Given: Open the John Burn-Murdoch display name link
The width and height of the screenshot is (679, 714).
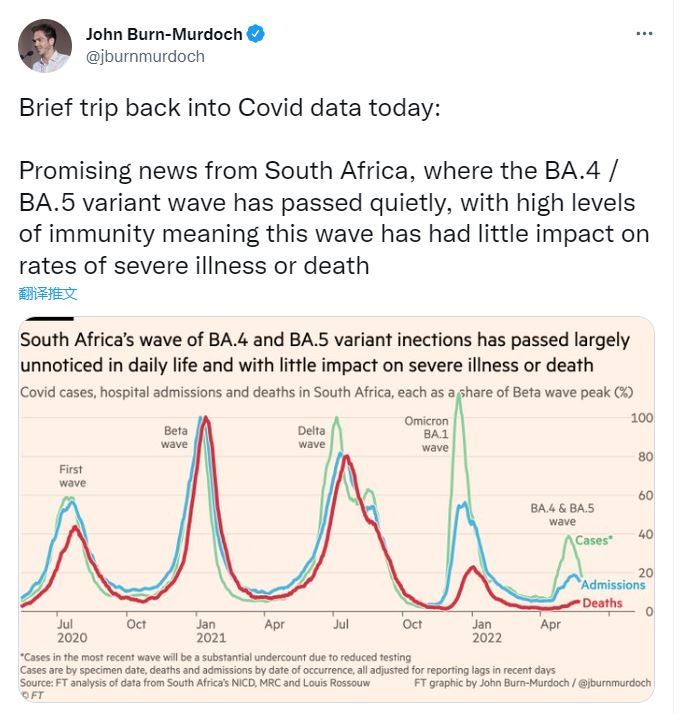Looking at the screenshot, I should pyautogui.click(x=164, y=34).
